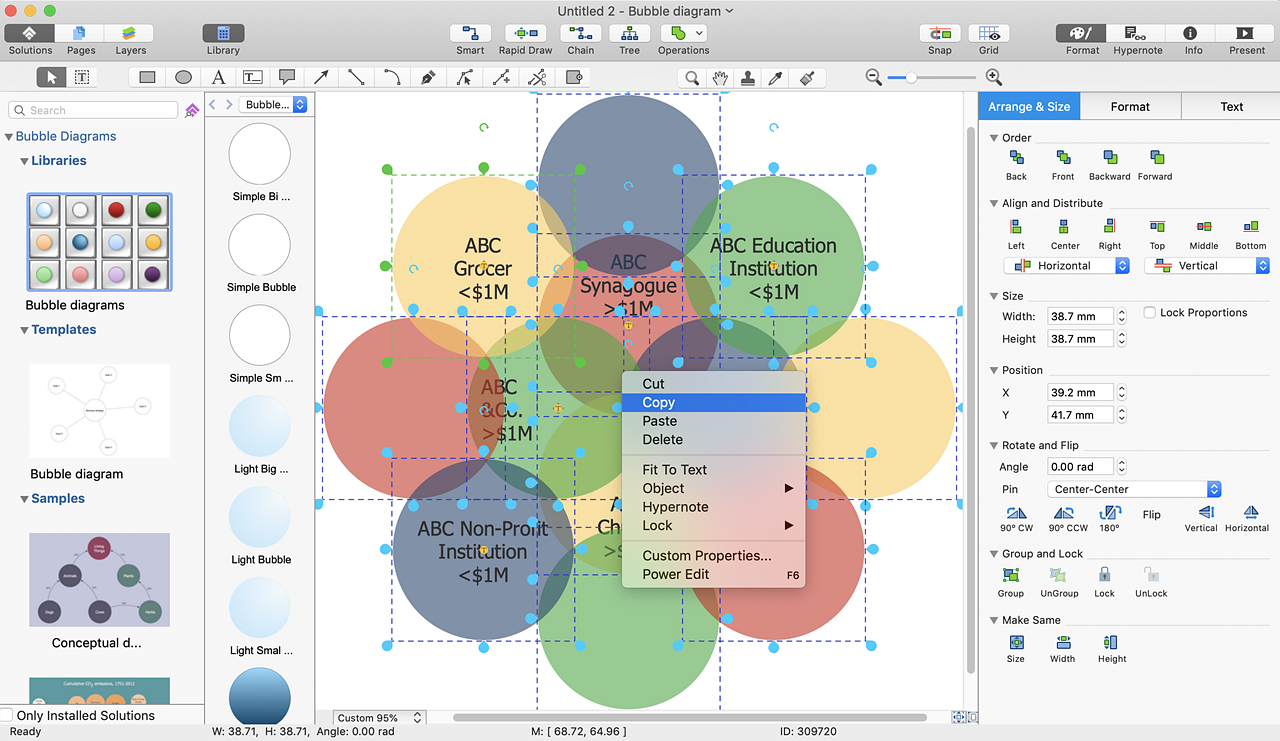
Task: Switch to the Format tab
Action: [x=1130, y=106]
